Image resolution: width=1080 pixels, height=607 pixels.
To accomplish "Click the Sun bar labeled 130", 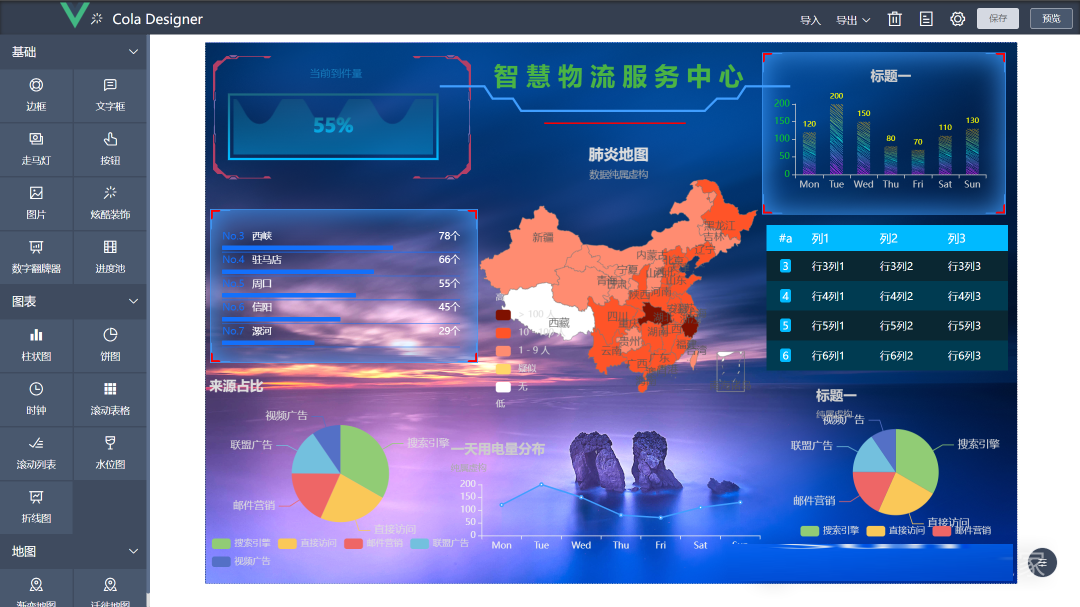I will click(972, 151).
